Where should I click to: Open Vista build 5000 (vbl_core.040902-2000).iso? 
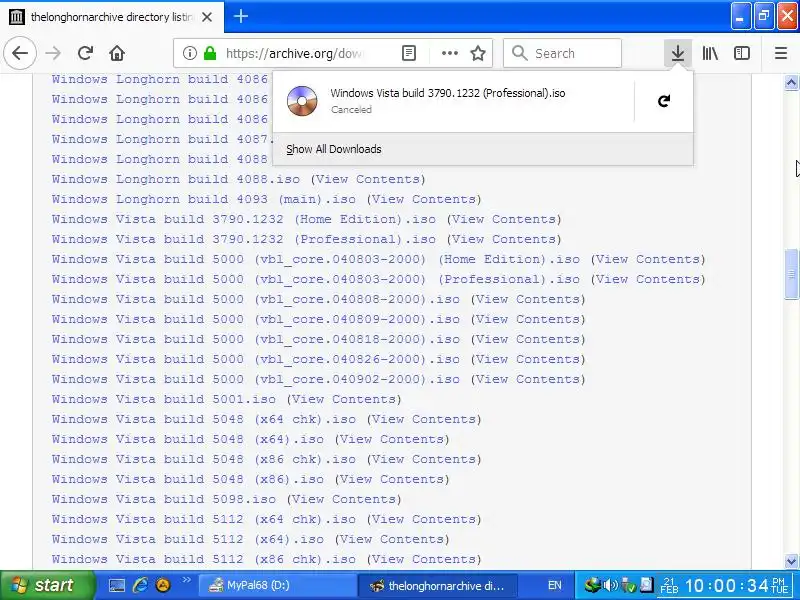point(256,379)
